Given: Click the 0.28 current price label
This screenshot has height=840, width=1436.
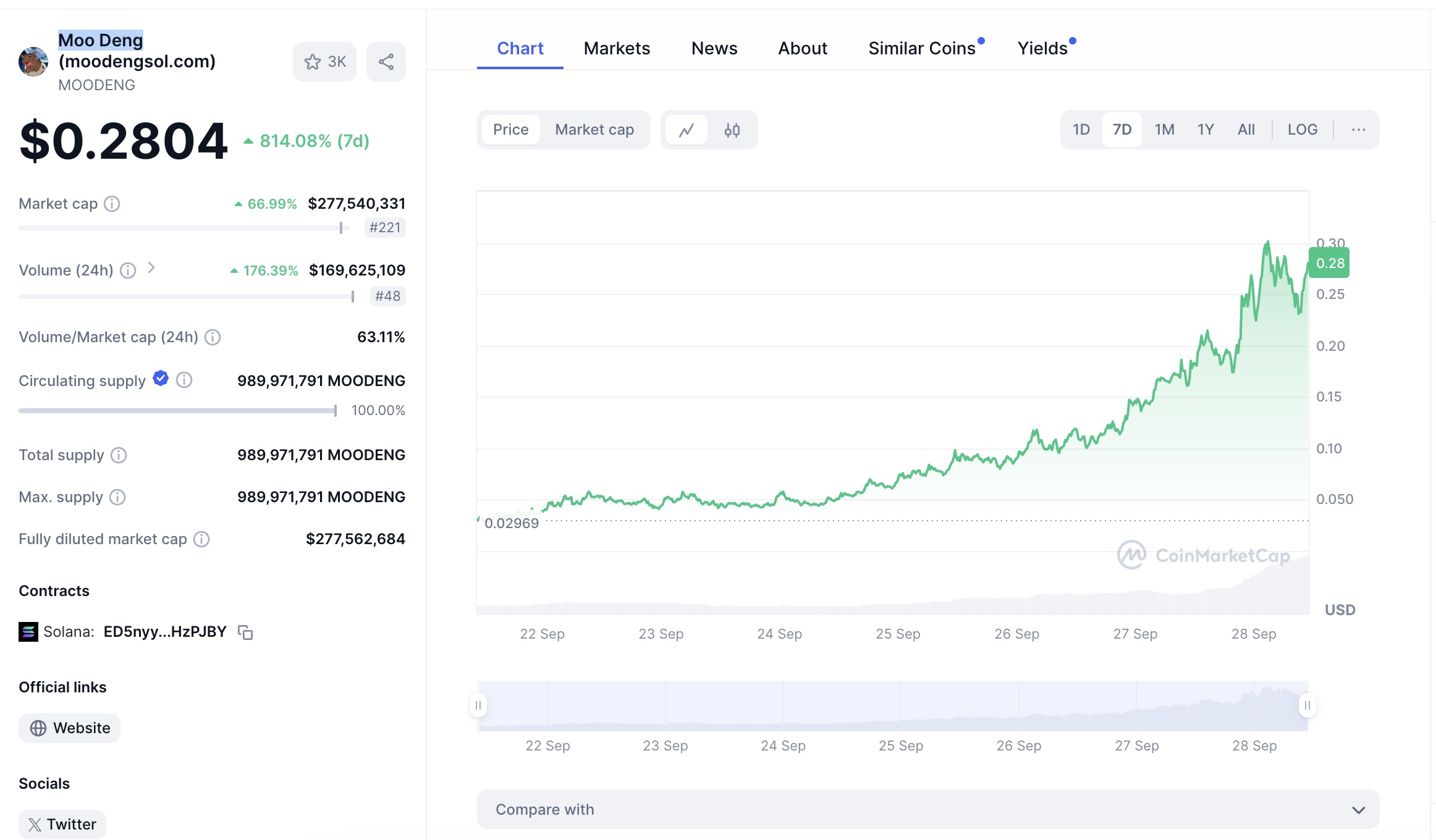Looking at the screenshot, I should click(x=1330, y=263).
